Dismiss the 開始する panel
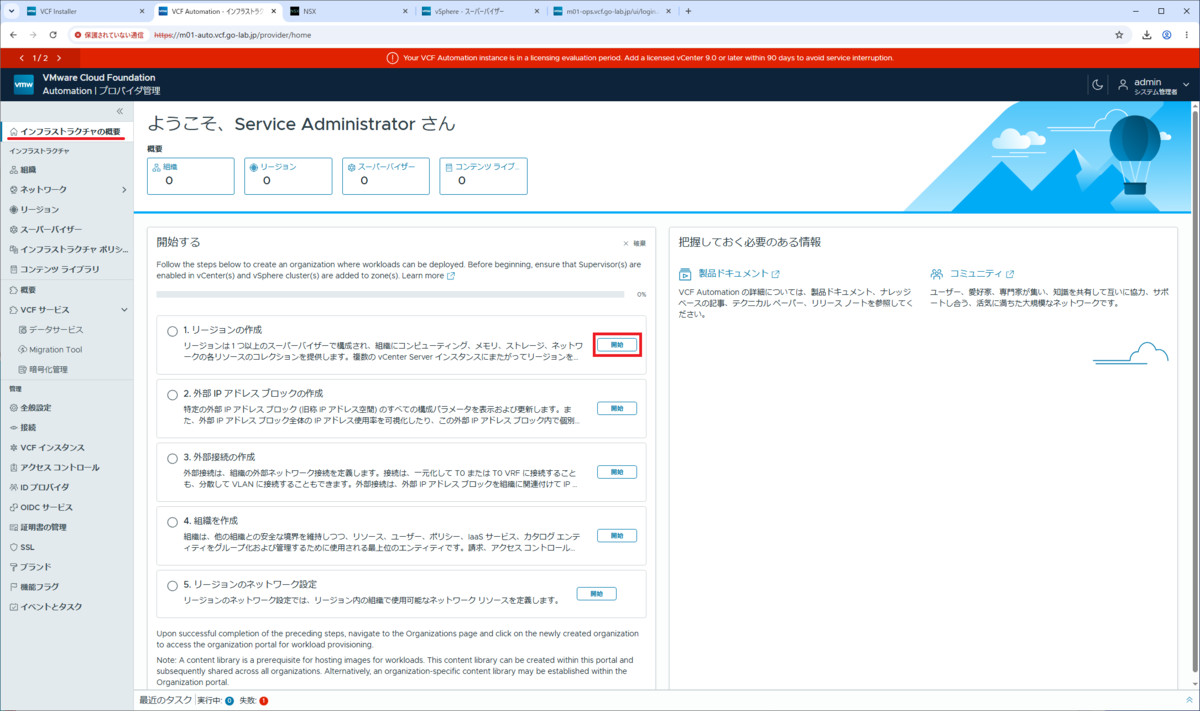The width and height of the screenshot is (1200, 711). (634, 243)
